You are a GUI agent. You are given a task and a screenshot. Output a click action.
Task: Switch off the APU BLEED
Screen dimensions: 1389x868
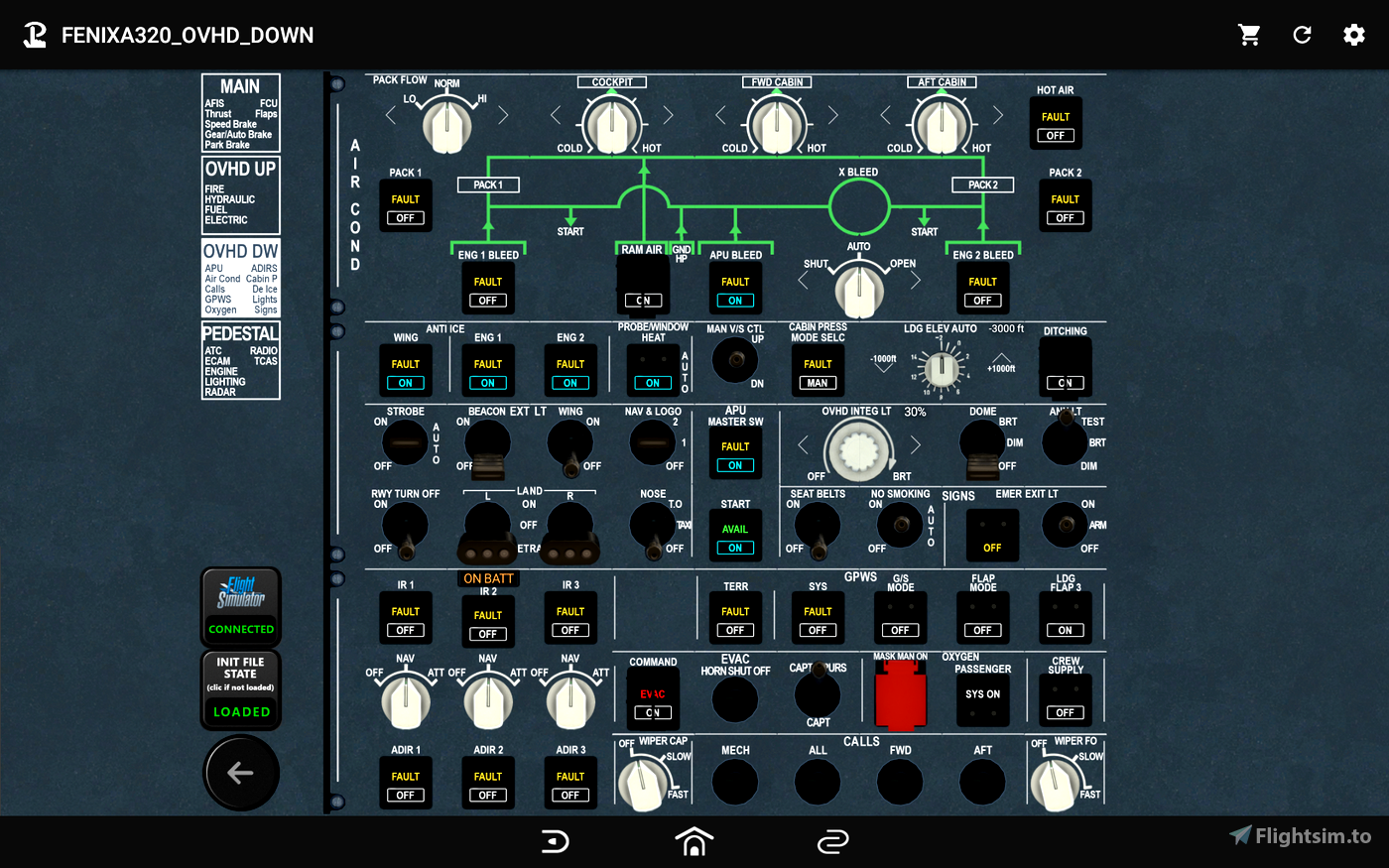point(735,287)
